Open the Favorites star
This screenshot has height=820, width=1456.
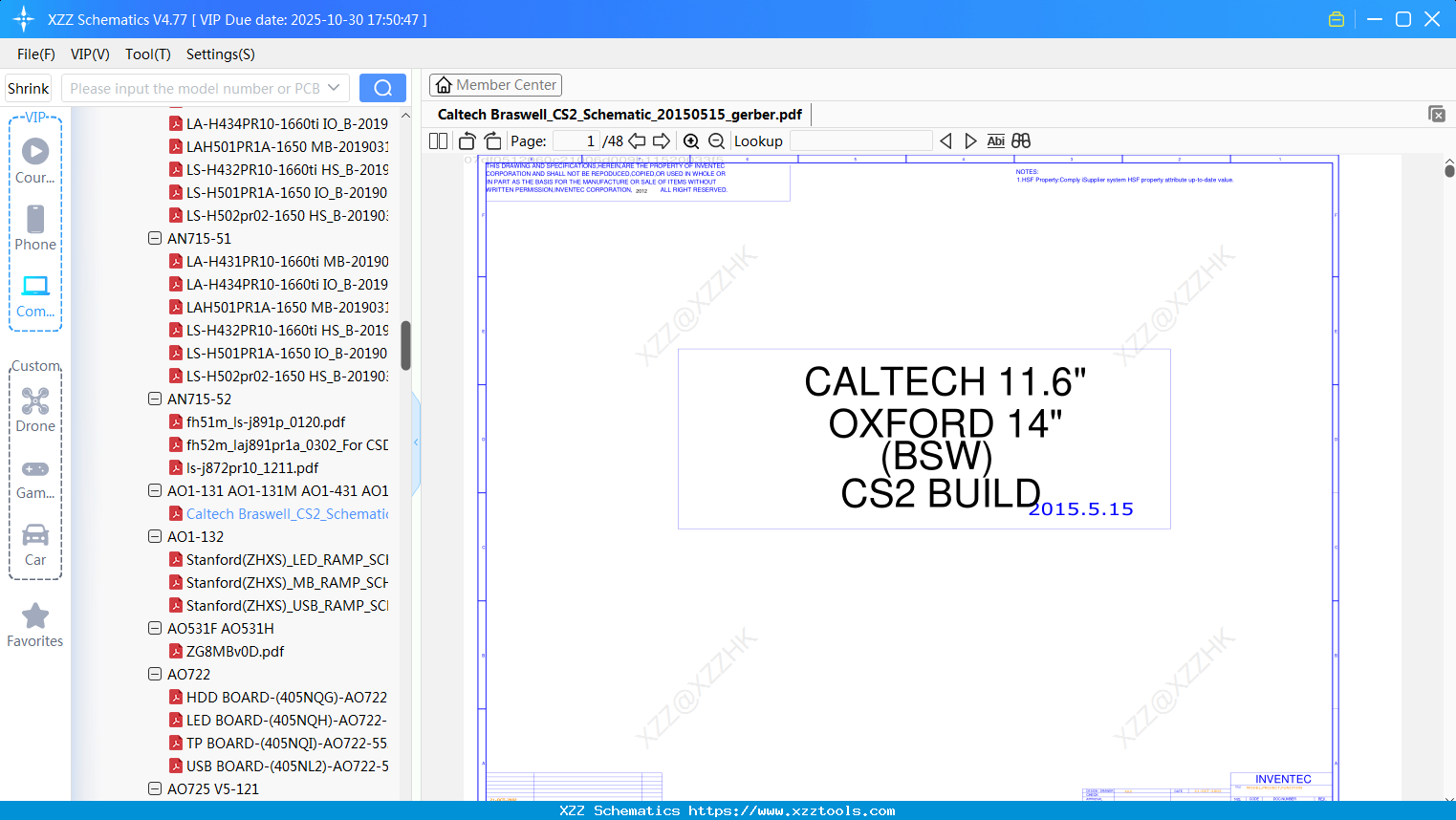[35, 615]
